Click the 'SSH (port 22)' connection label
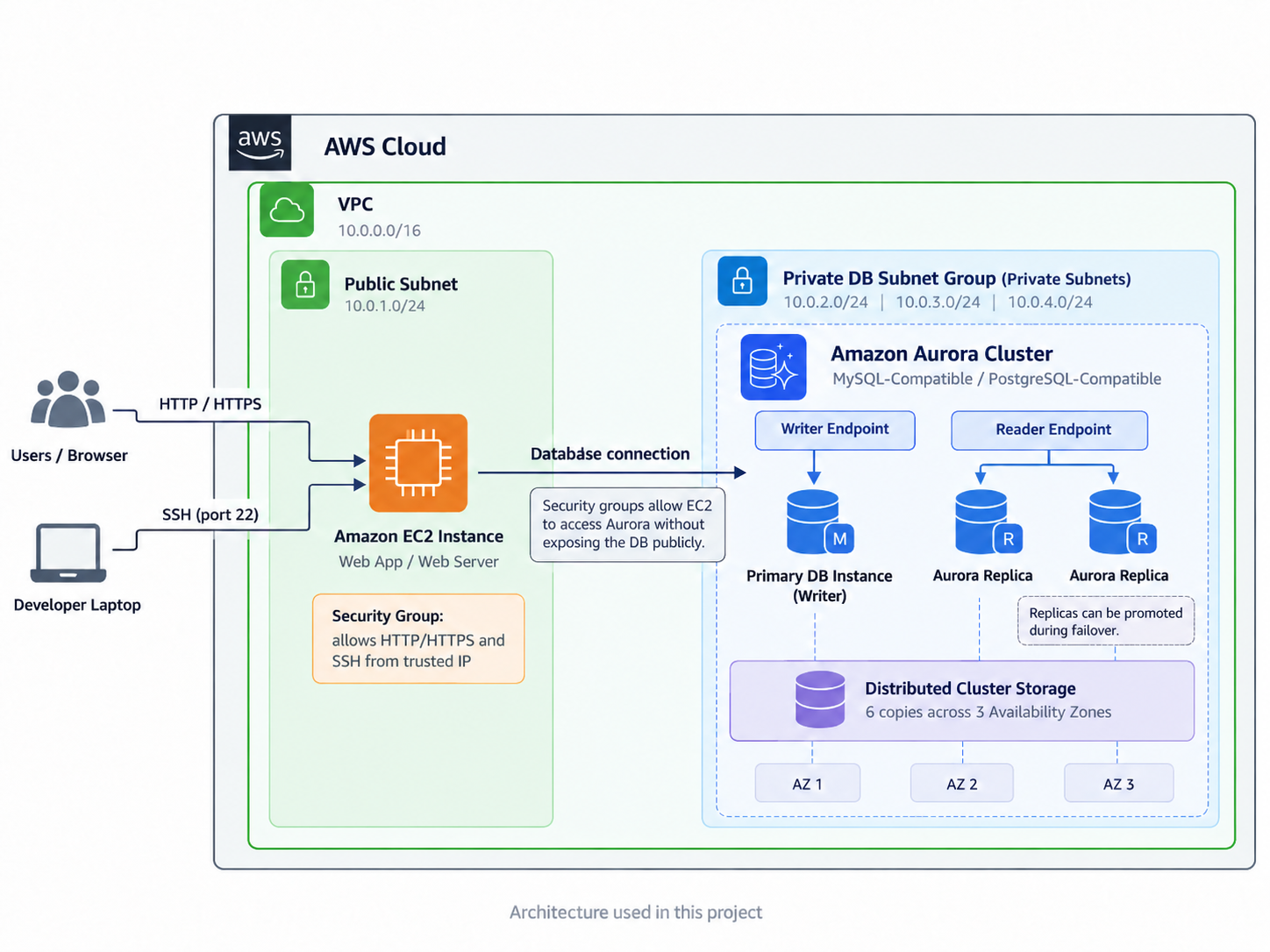The height and width of the screenshot is (952, 1270). click(210, 515)
